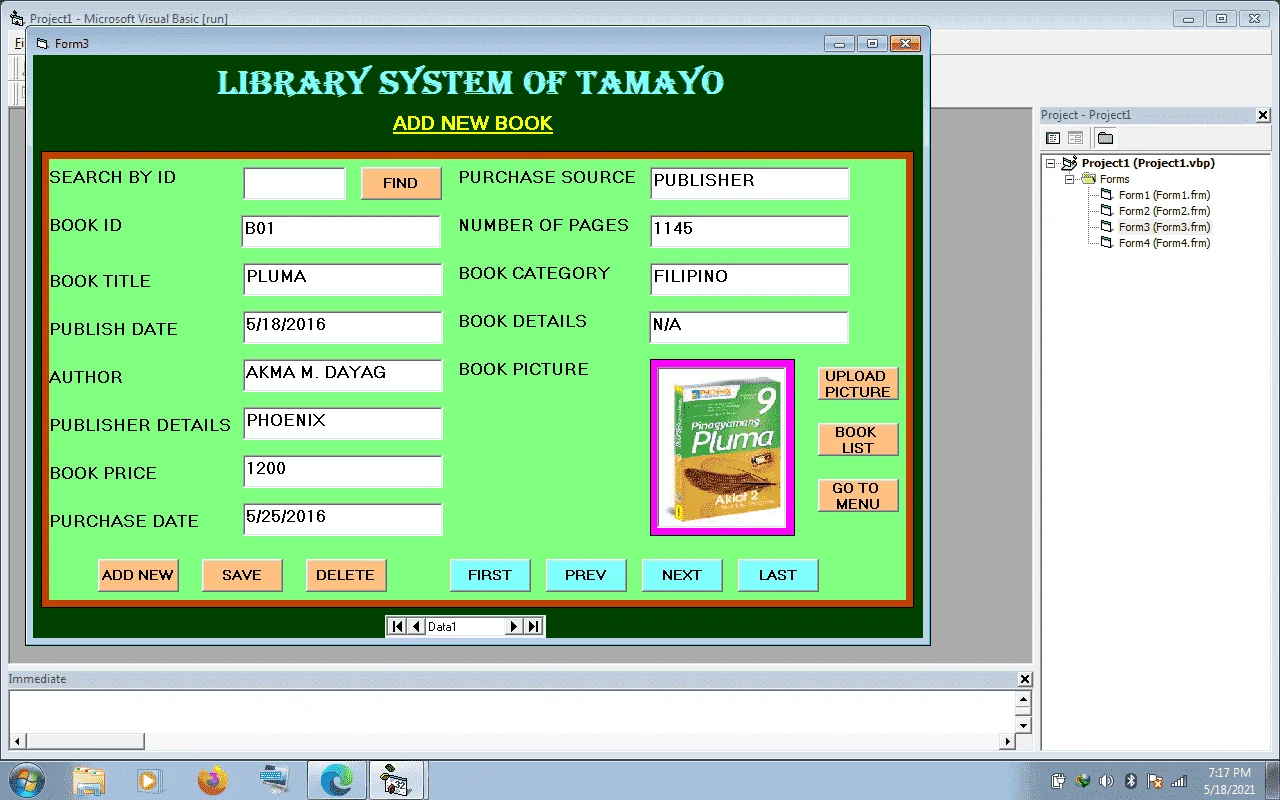This screenshot has height=800, width=1280.
Task: Click Data1 control first-record arrow
Action: tap(397, 626)
